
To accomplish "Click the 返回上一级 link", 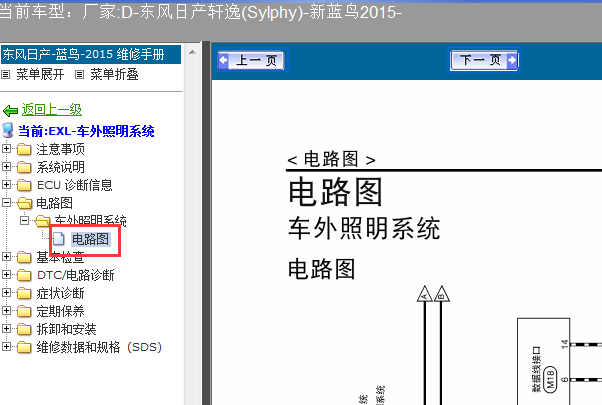I will [x=51, y=110].
